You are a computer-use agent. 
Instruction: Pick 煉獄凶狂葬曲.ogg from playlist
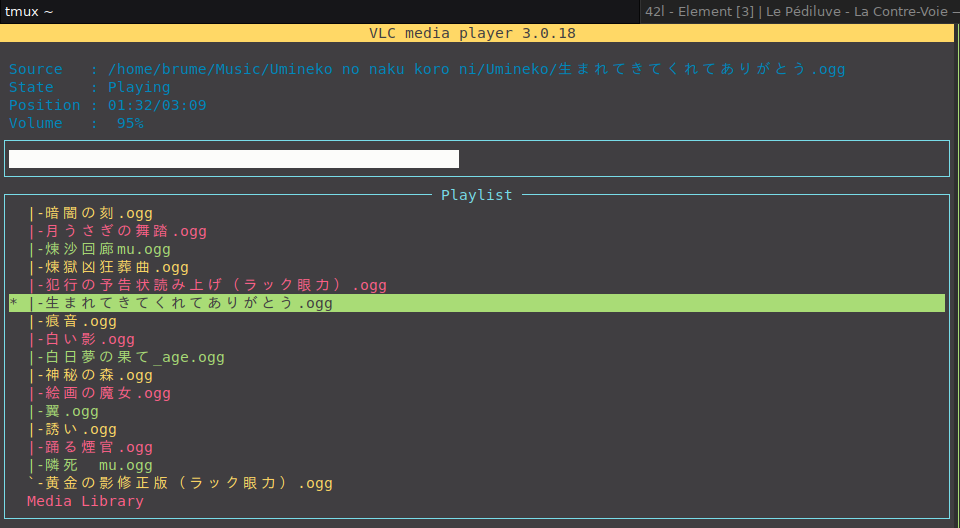coord(109,267)
